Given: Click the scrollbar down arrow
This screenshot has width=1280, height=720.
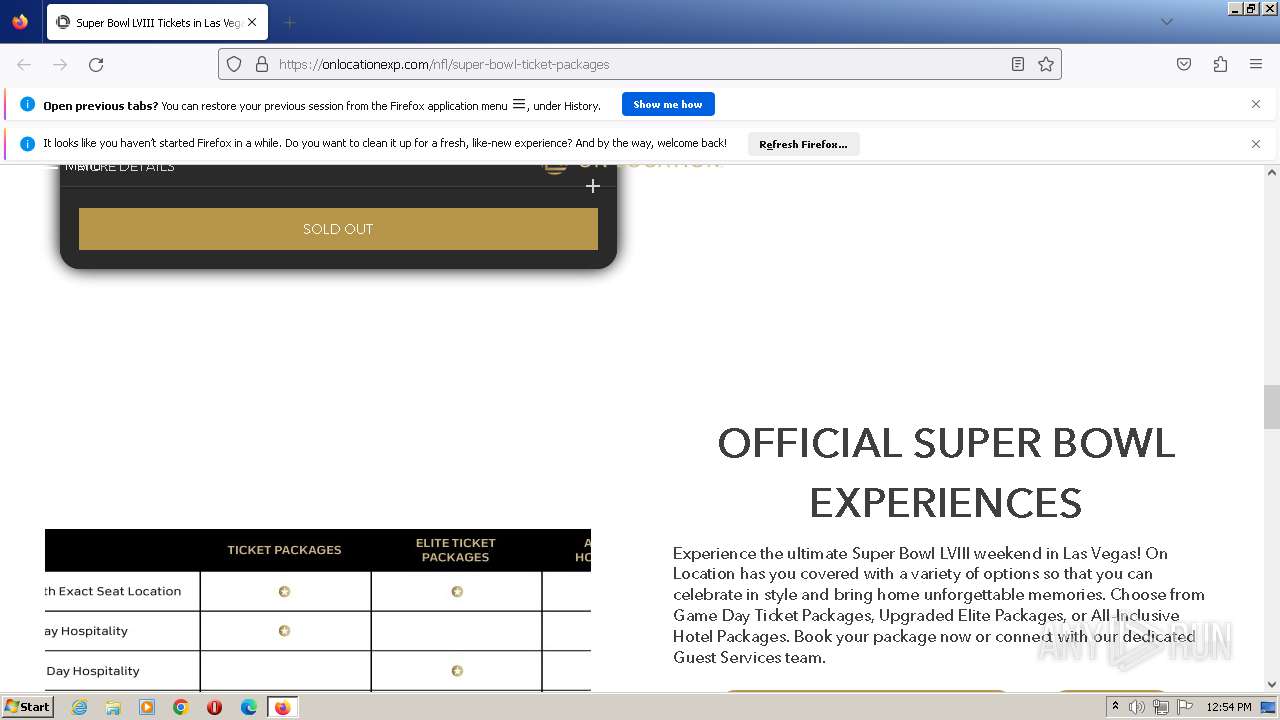Looking at the screenshot, I should click(x=1271, y=684).
